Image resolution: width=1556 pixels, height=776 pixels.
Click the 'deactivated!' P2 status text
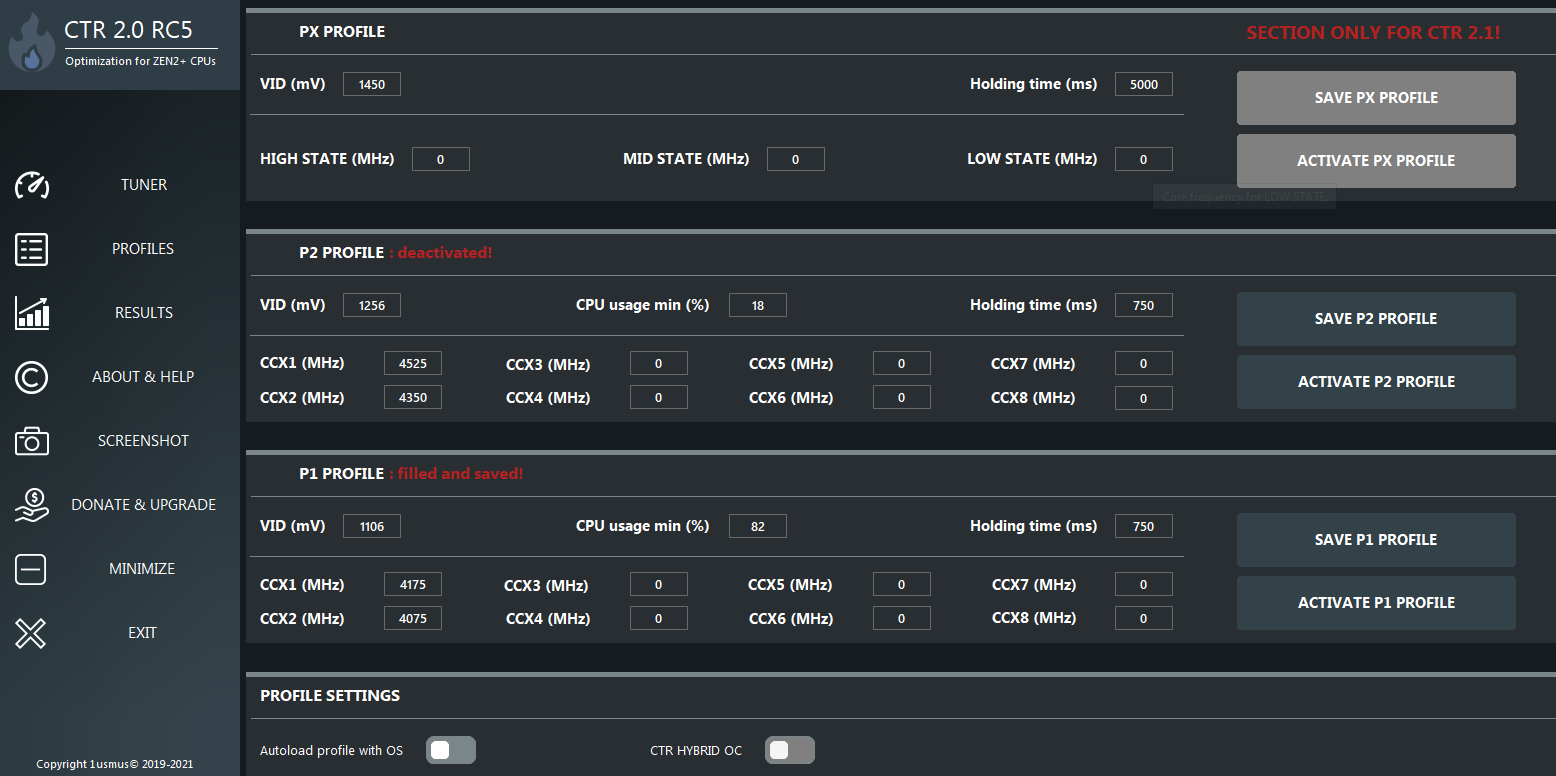point(445,253)
